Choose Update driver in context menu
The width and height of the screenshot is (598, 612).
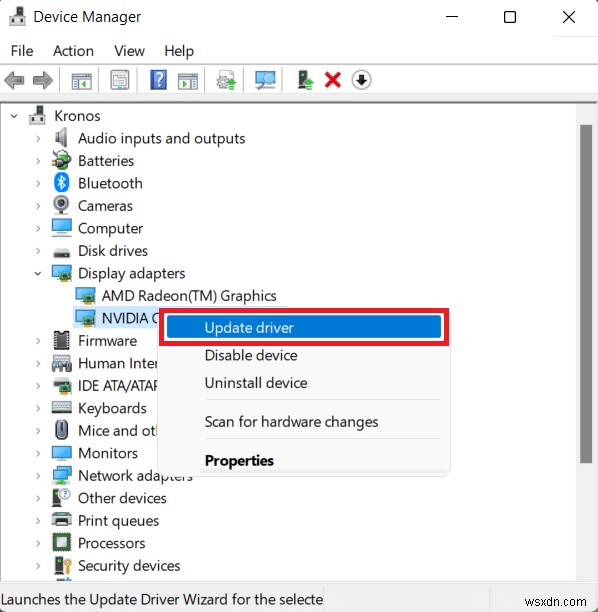pyautogui.click(x=304, y=327)
